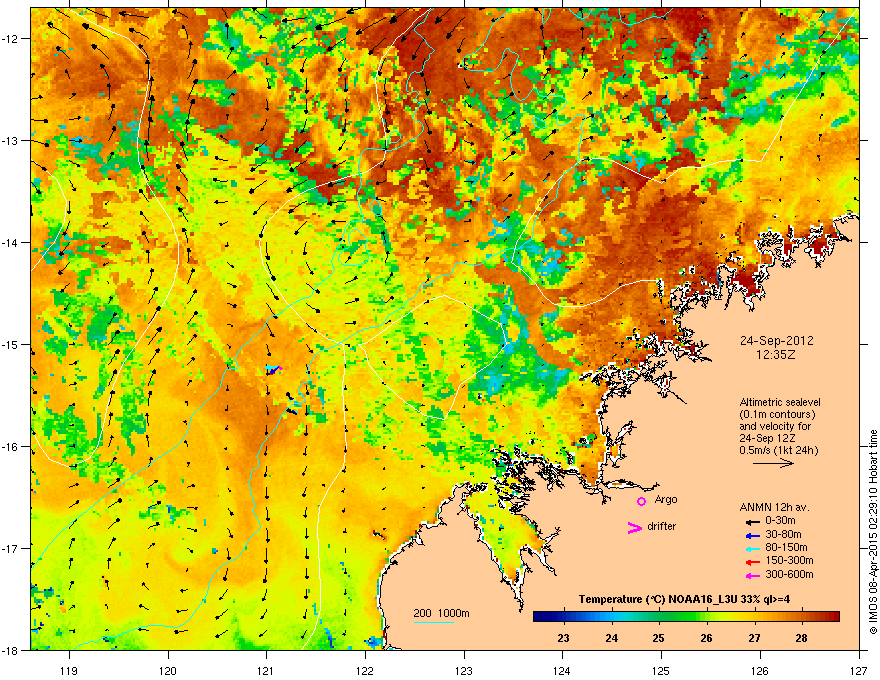Click the longitude axis label 126
This screenshot has width=880, height=680.
pos(760,670)
